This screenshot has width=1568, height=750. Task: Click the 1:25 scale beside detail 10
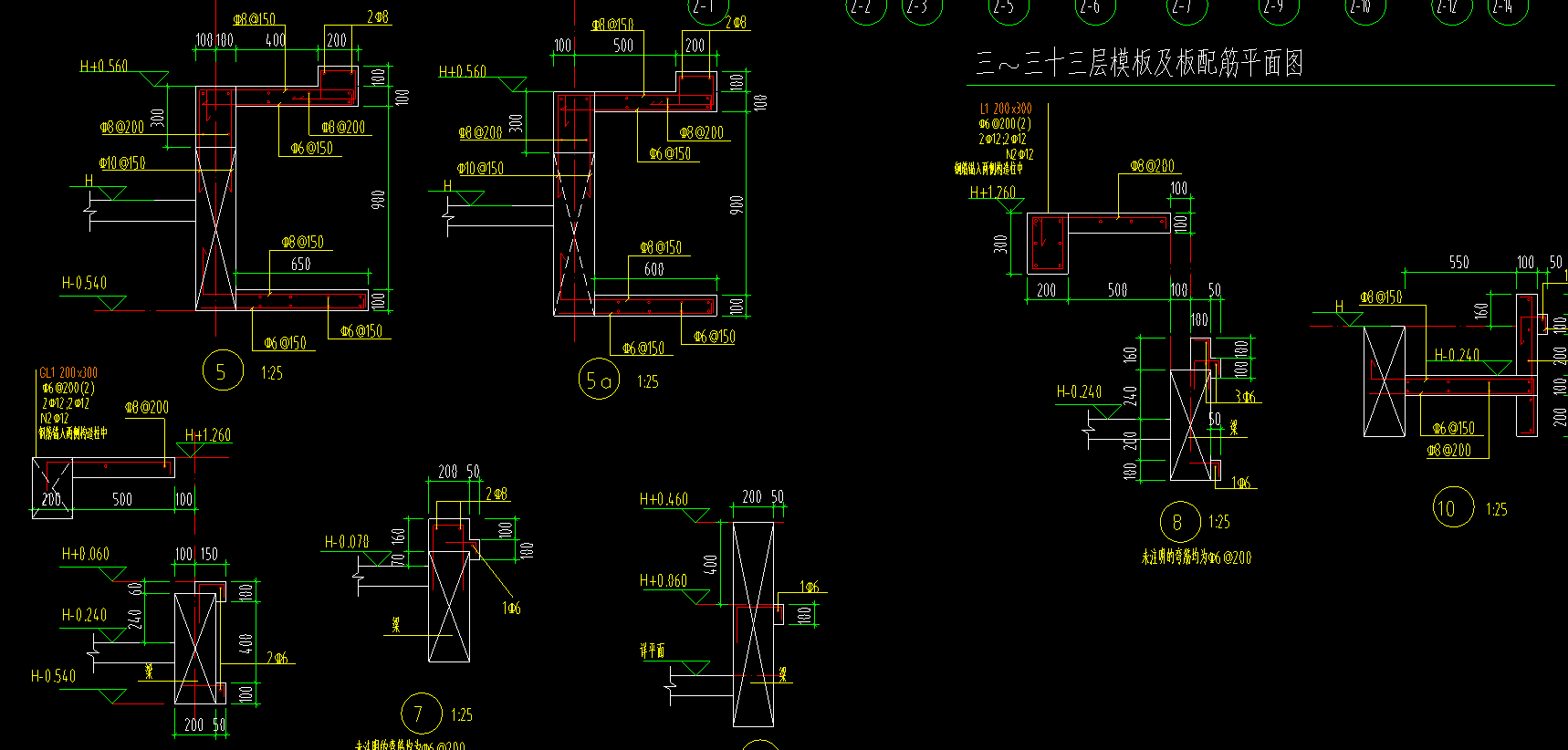tap(1497, 510)
